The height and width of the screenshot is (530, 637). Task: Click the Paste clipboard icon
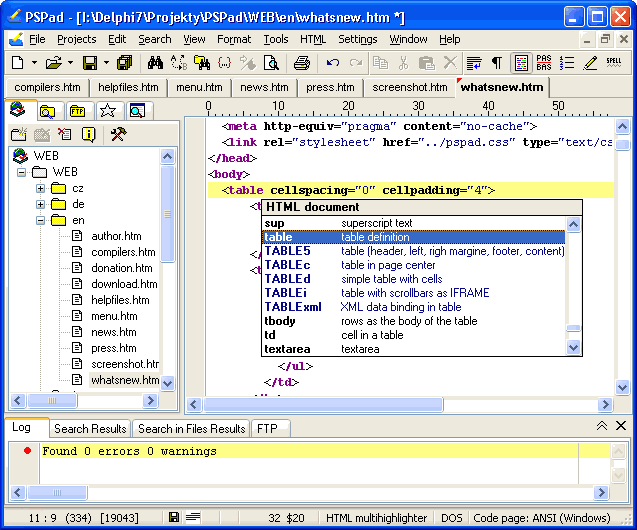pos(427,63)
